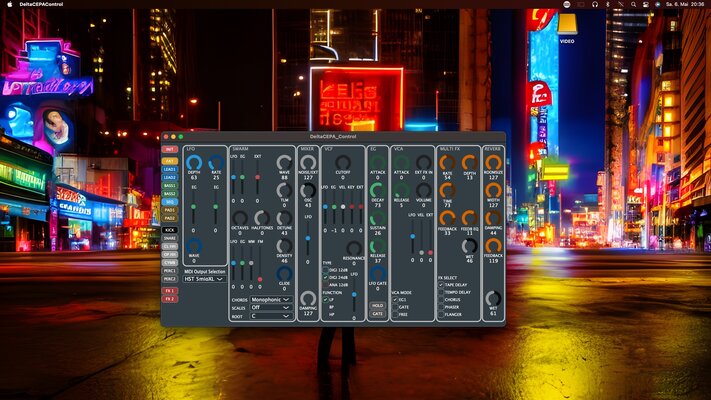
Task: Click the LFO RATE knob
Action: click(x=216, y=162)
